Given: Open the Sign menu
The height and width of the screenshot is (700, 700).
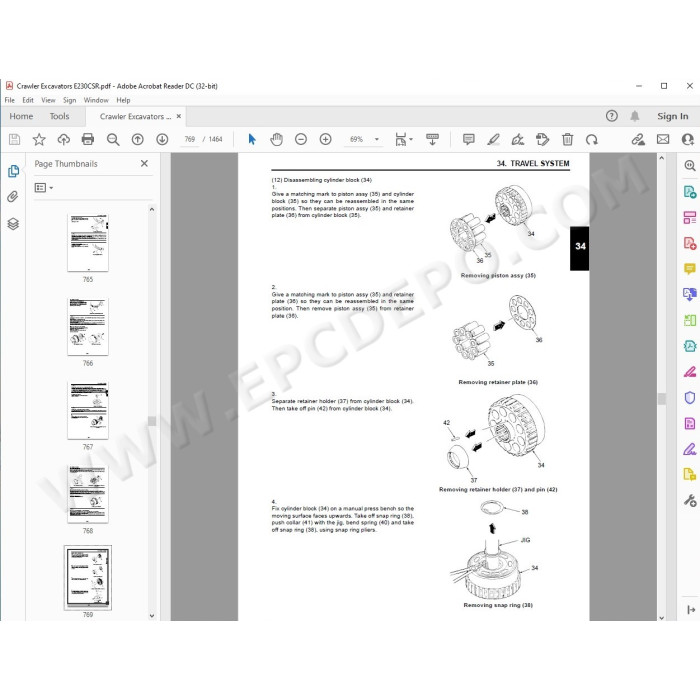Looking at the screenshot, I should [x=69, y=100].
